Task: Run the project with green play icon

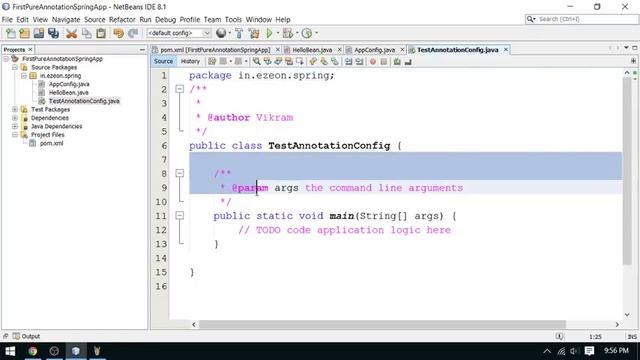Action: (x=269, y=33)
